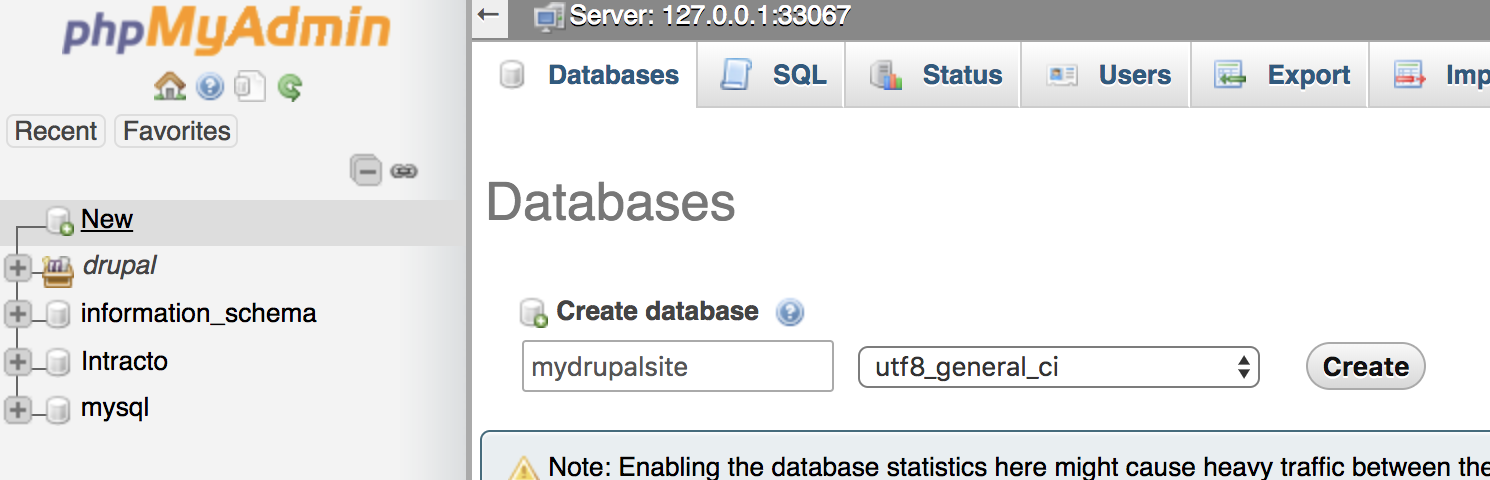Screen dimensions: 1490x480
Task: Open the mysql database link
Action: [x=115, y=408]
